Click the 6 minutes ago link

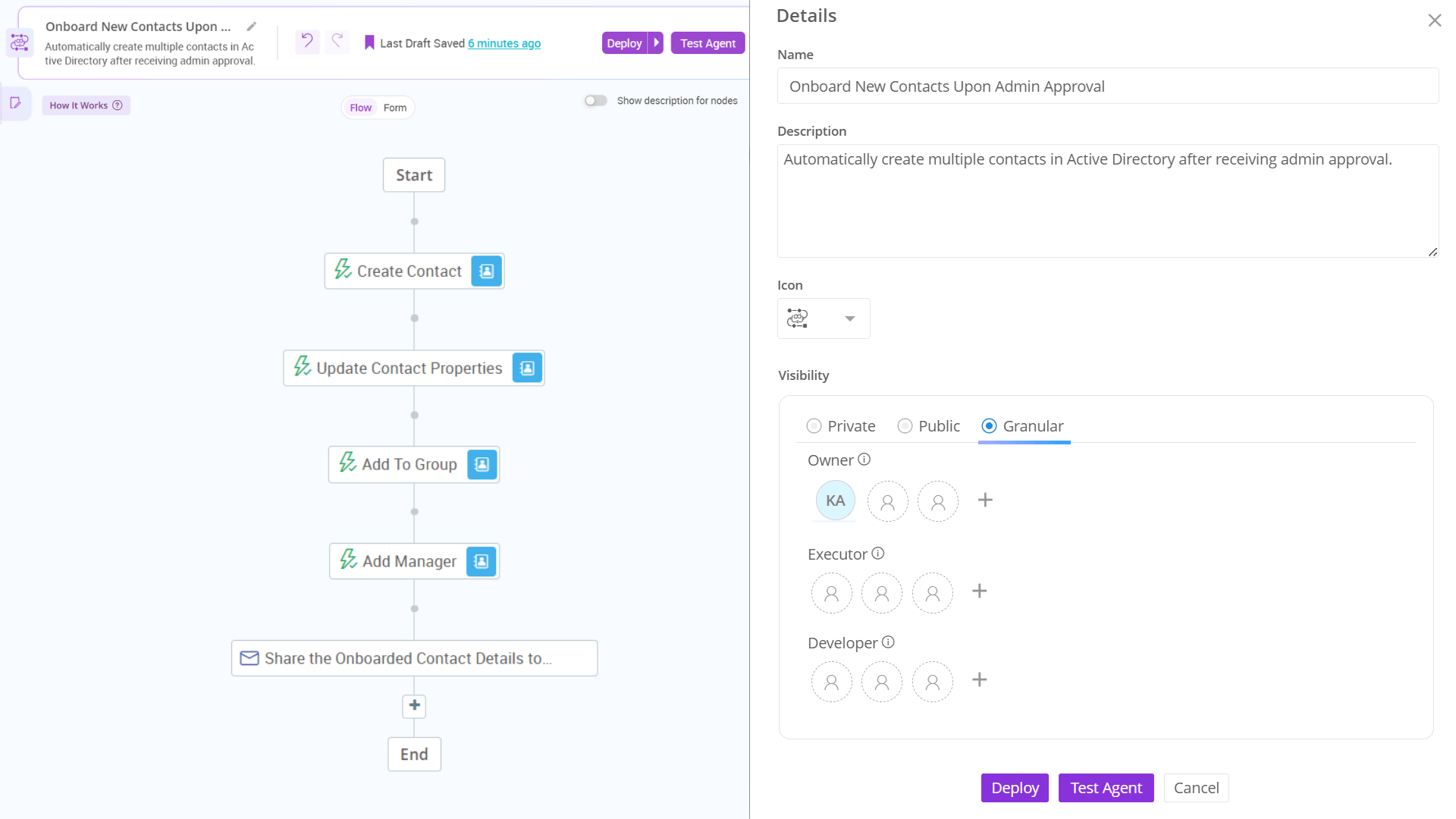coord(504,43)
